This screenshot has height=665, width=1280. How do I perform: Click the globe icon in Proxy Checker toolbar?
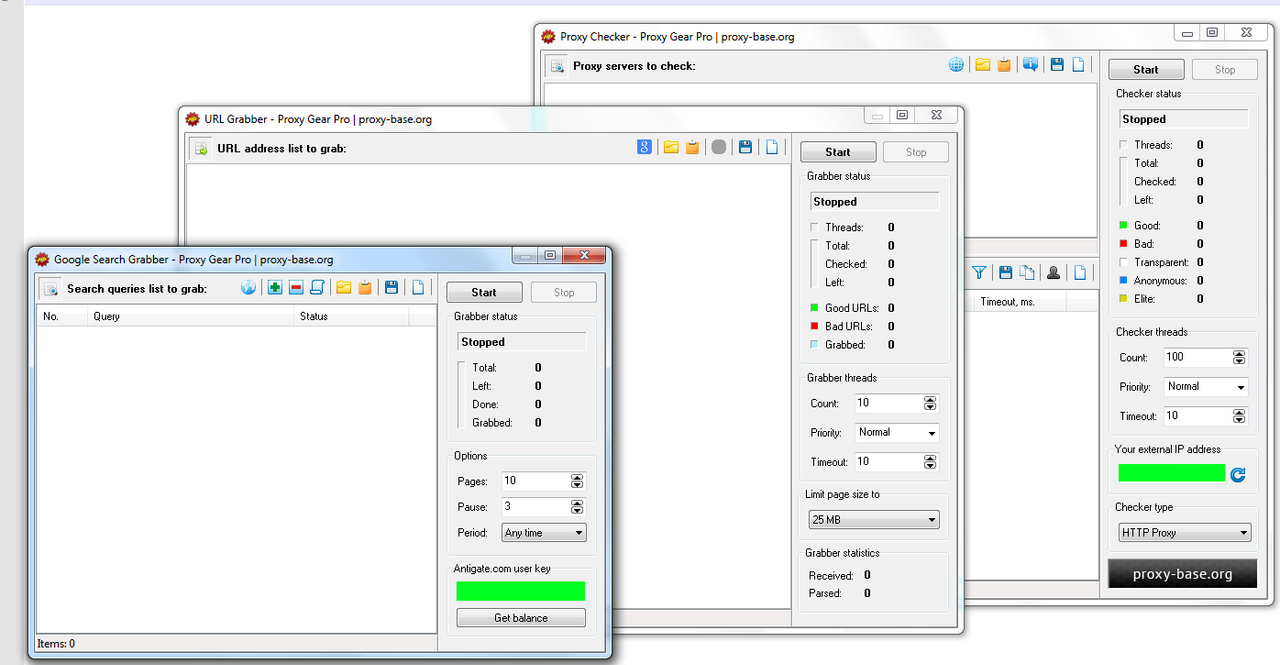[x=956, y=65]
